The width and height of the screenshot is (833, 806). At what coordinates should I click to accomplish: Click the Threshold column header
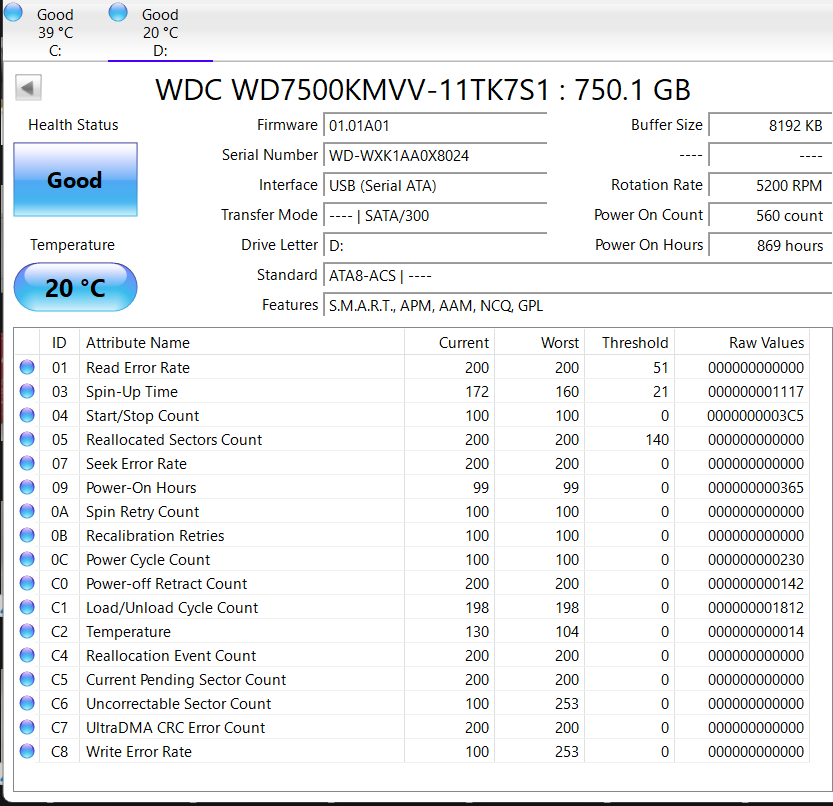coord(630,343)
